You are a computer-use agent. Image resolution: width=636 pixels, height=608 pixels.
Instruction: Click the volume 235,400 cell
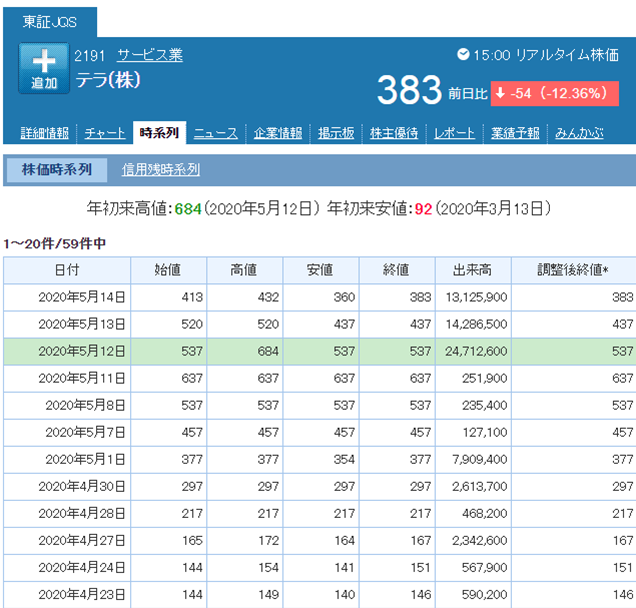pyautogui.click(x=473, y=406)
